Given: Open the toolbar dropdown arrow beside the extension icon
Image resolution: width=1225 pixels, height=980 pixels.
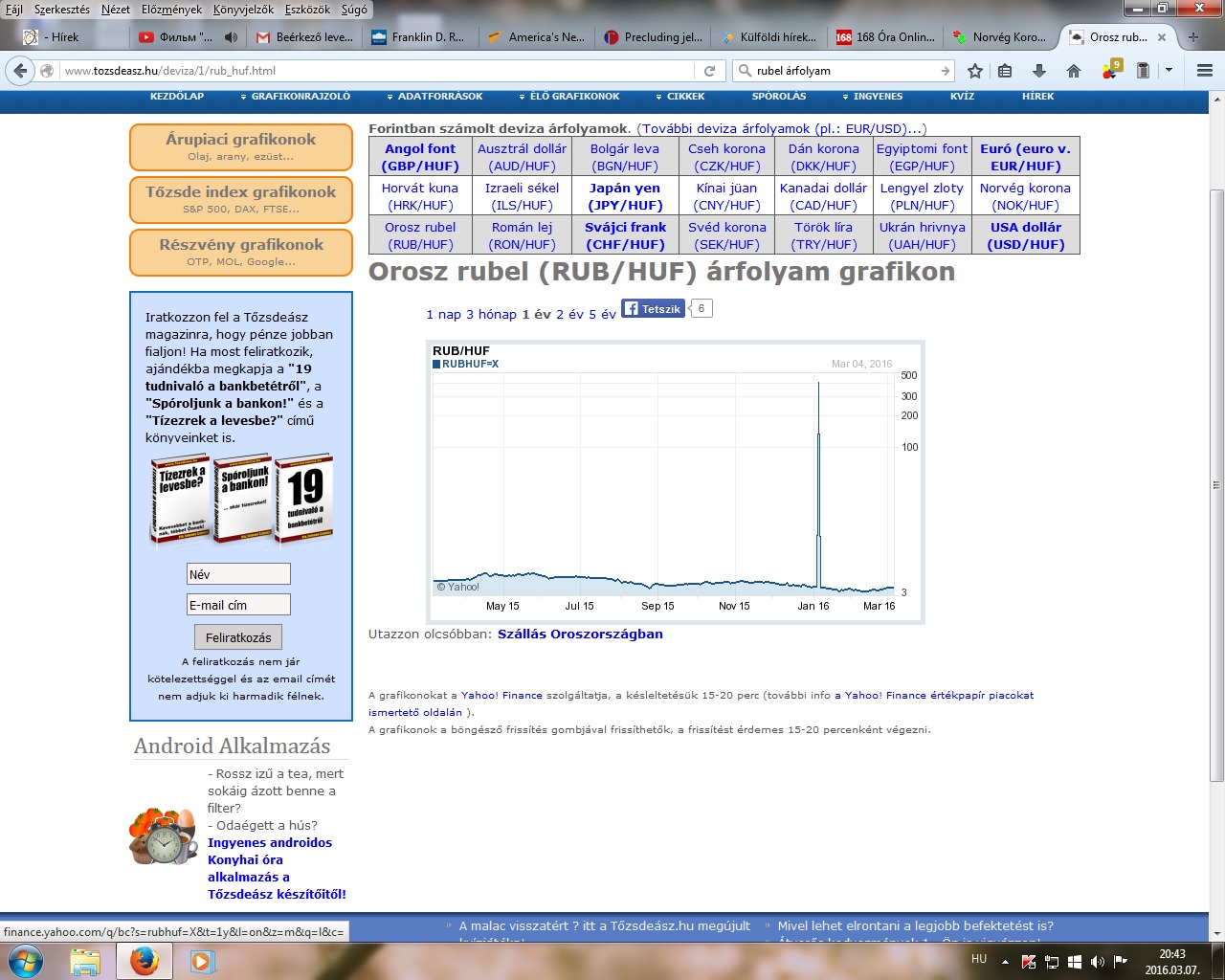Looking at the screenshot, I should (1169, 71).
